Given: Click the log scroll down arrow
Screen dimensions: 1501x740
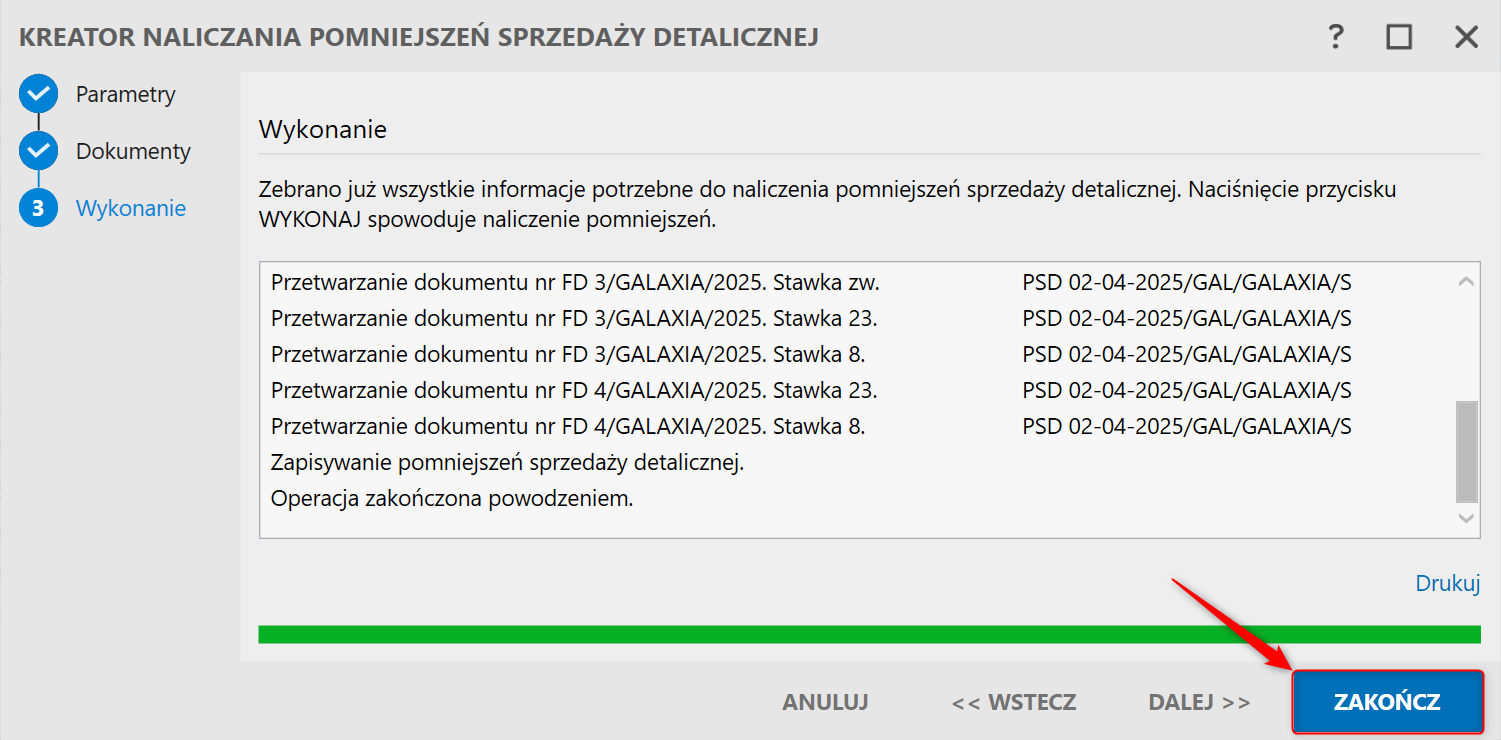Looking at the screenshot, I should click(1466, 518).
